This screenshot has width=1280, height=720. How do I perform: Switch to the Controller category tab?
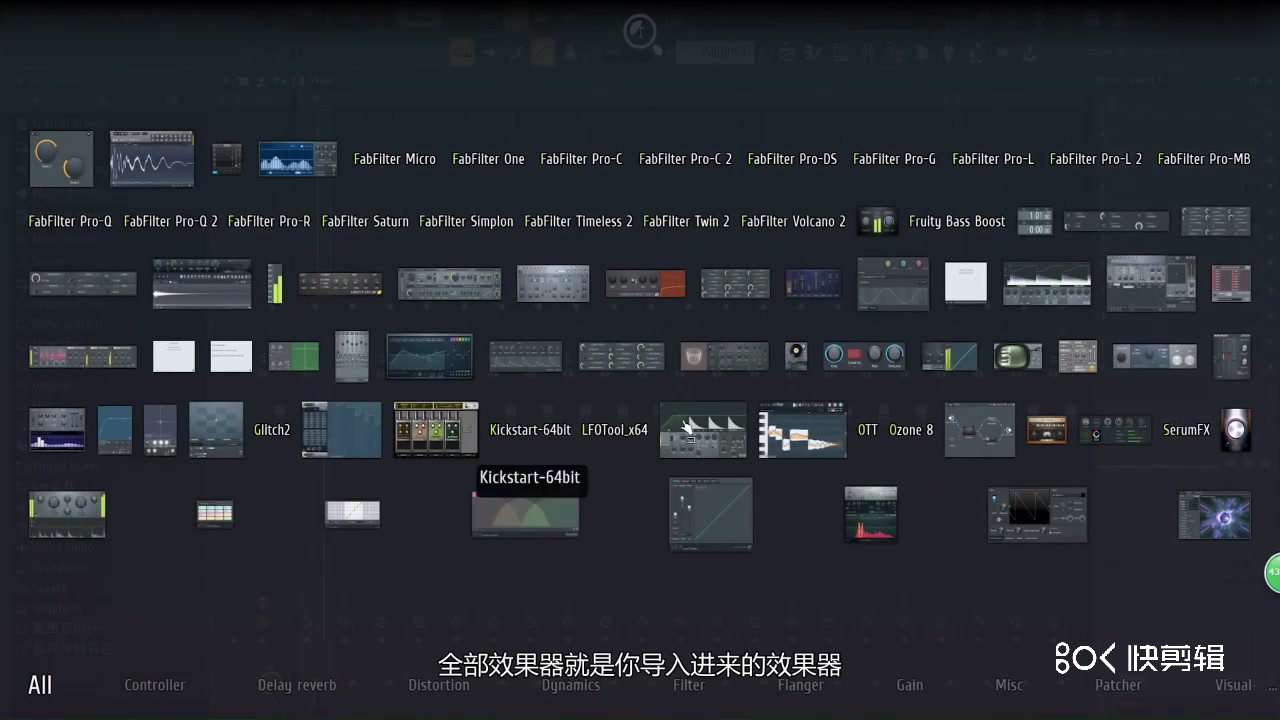coord(155,685)
